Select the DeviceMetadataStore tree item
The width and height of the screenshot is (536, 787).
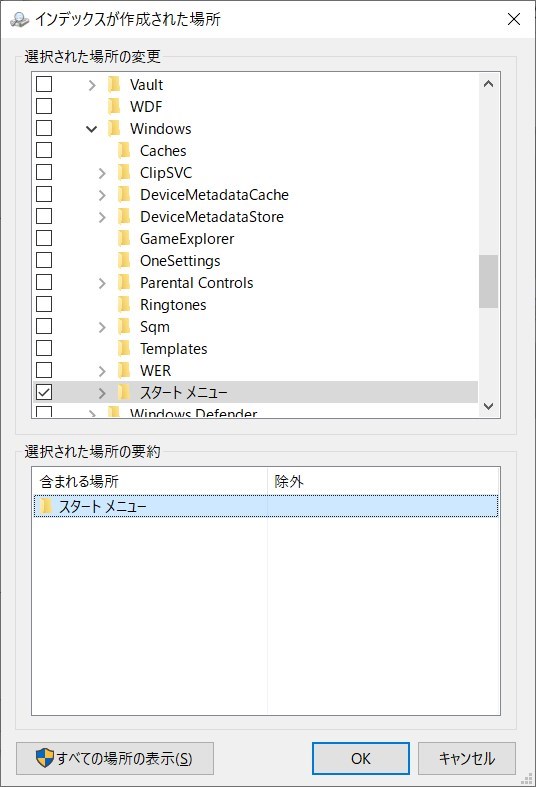[212, 216]
